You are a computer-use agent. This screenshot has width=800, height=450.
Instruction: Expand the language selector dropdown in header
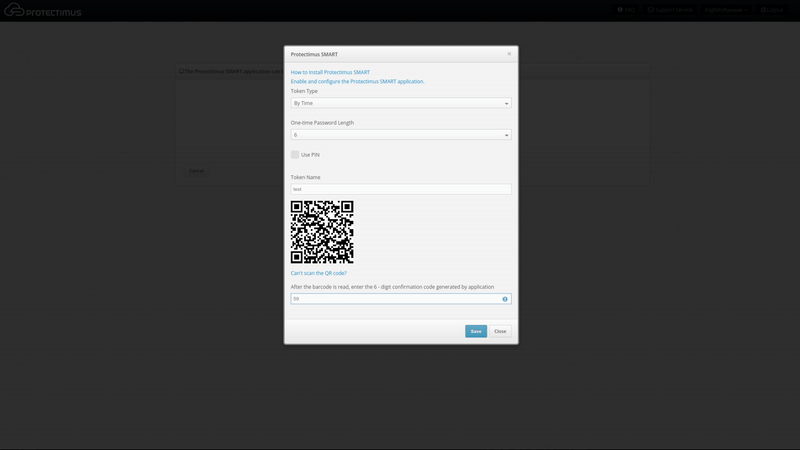(726, 10)
